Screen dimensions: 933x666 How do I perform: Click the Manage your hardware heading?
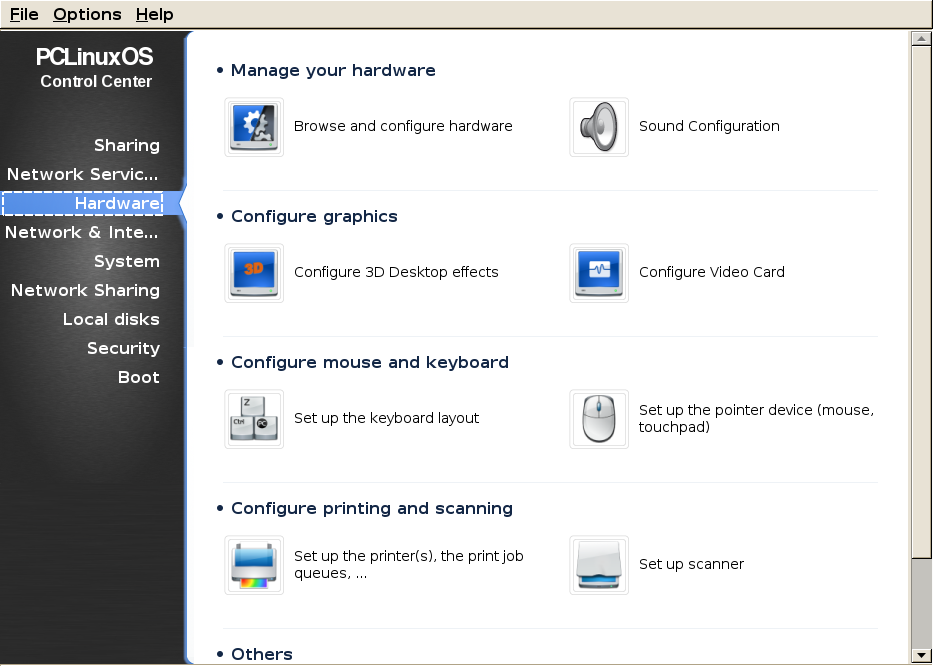[333, 70]
